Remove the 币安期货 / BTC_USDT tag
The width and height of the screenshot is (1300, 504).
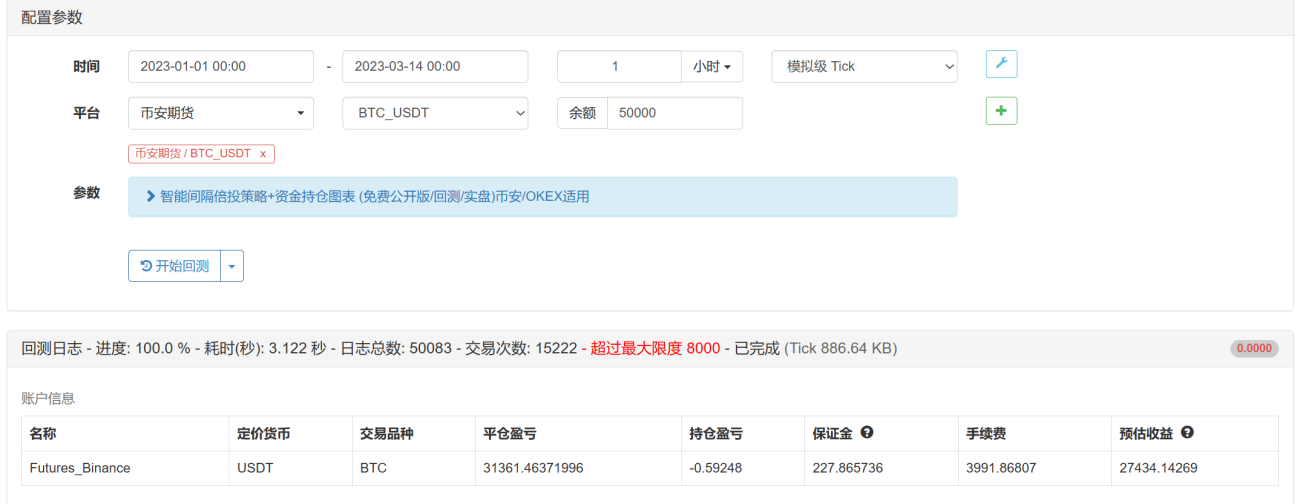click(x=263, y=154)
